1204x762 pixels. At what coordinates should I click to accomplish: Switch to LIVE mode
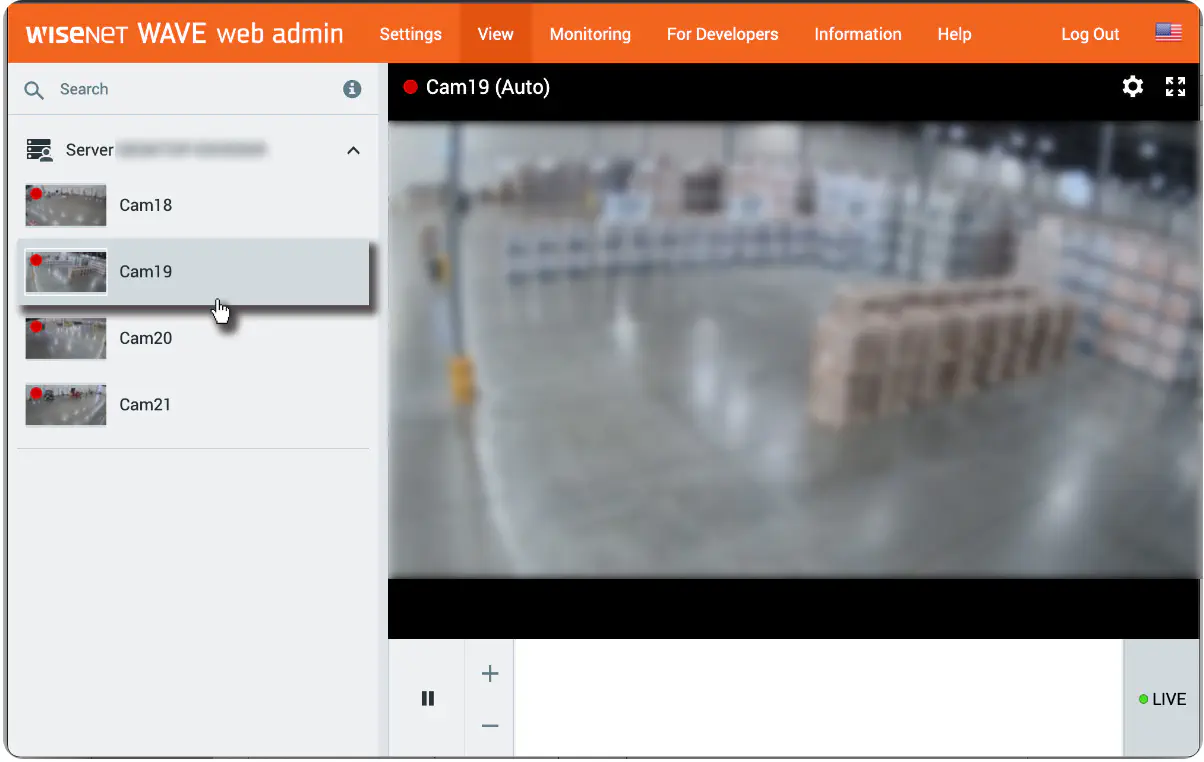[x=1162, y=699]
